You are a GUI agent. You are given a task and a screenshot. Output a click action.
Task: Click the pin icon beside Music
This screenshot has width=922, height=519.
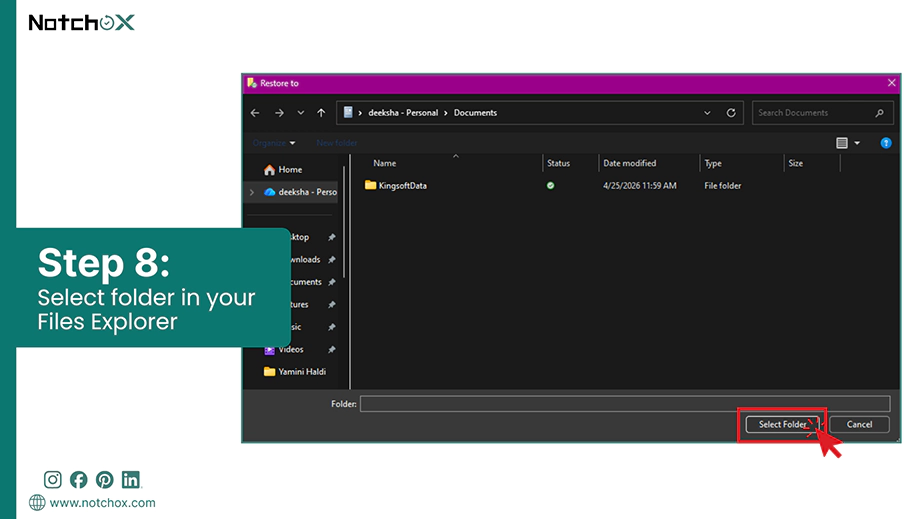(332, 327)
